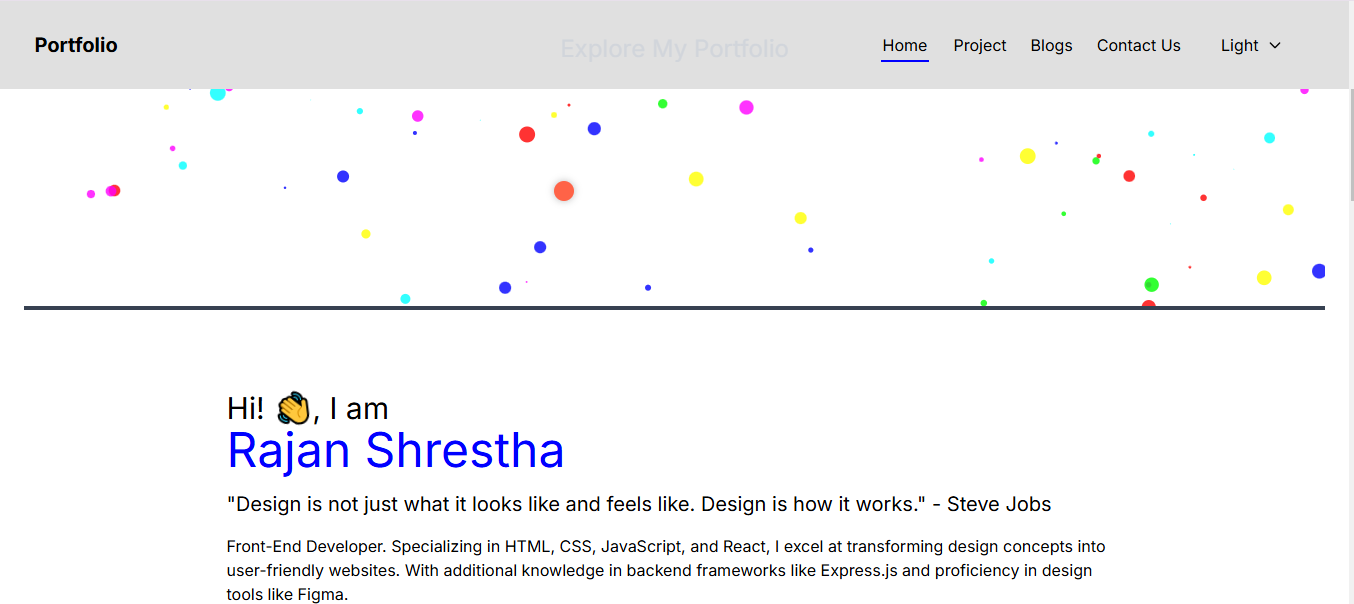Click the chevron next to Light

coord(1275,46)
